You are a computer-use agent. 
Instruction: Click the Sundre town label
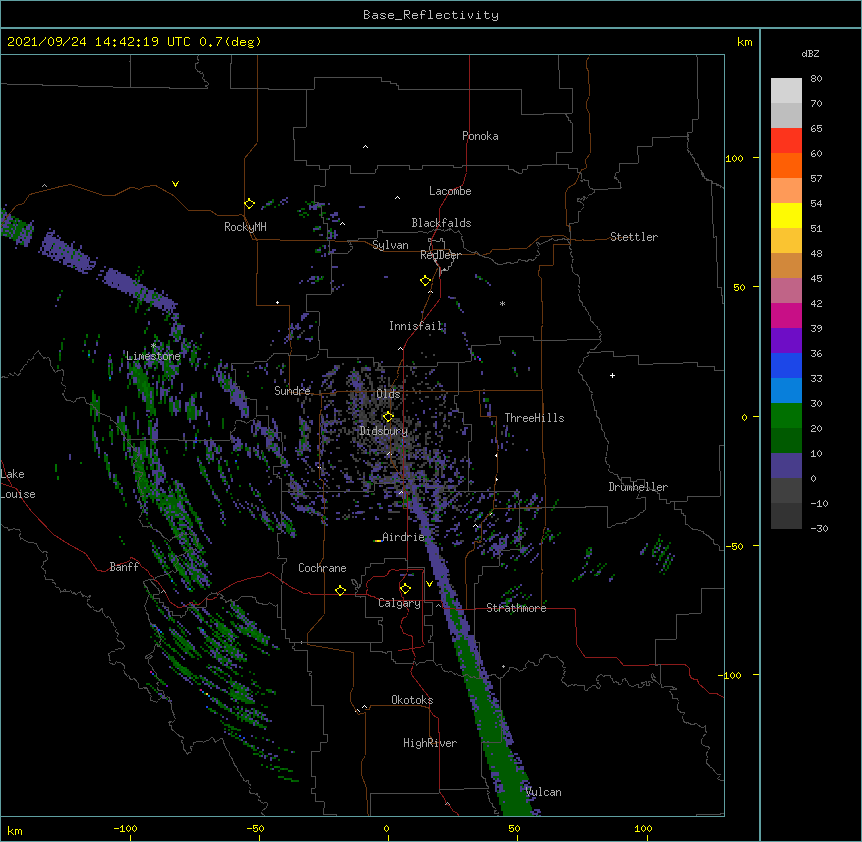292,391
